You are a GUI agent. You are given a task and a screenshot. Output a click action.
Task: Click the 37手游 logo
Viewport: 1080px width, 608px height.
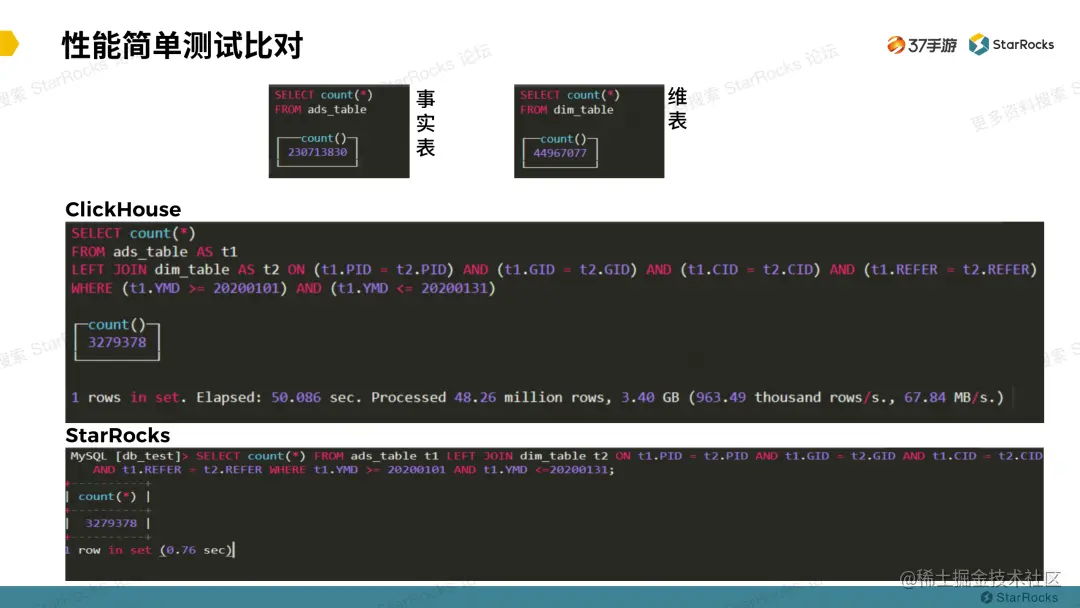(922, 45)
